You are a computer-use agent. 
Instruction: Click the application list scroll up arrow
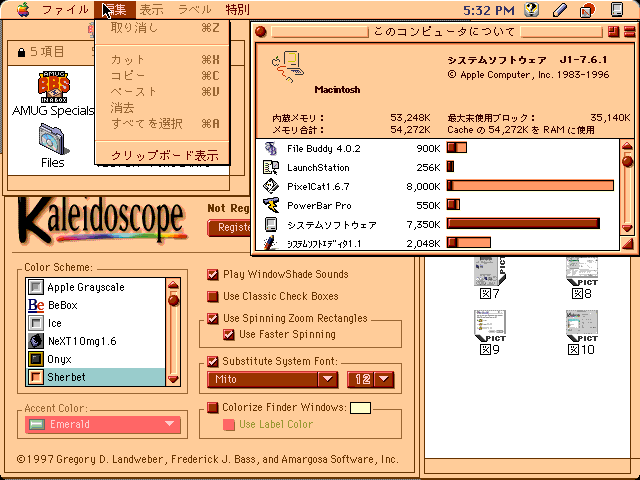click(x=627, y=146)
